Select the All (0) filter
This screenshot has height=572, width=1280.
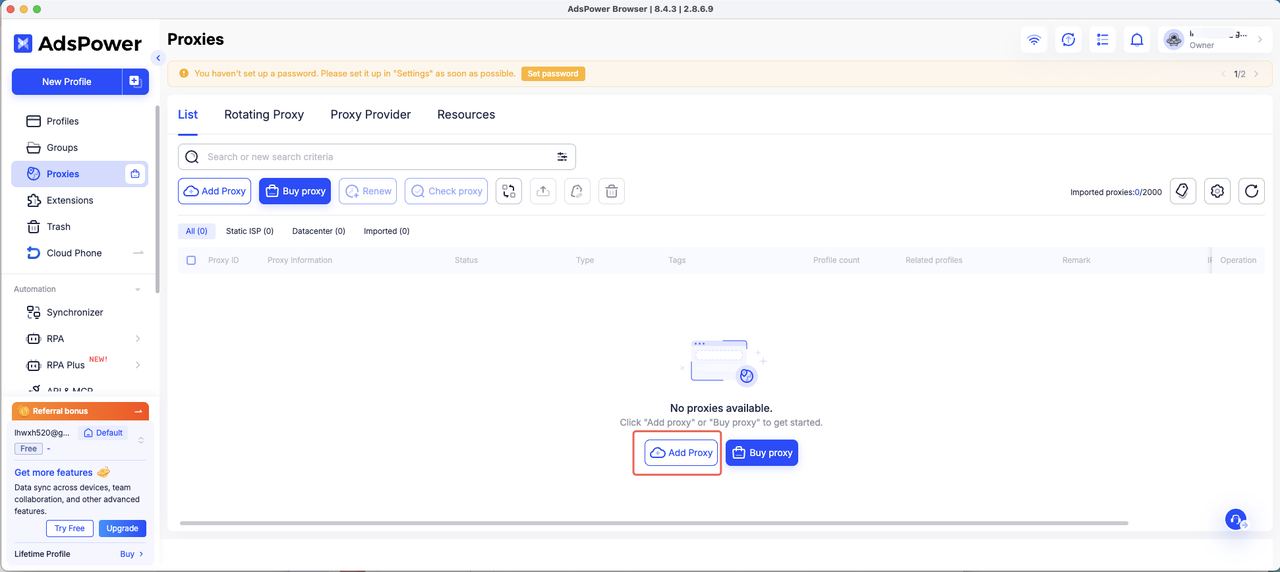click(x=196, y=231)
